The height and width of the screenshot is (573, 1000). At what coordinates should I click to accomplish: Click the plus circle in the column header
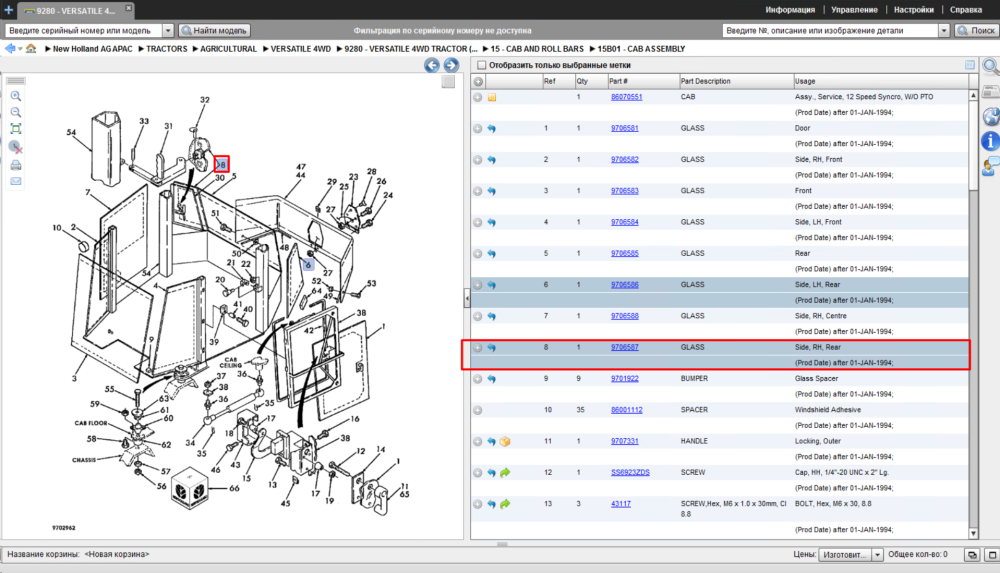click(x=478, y=82)
